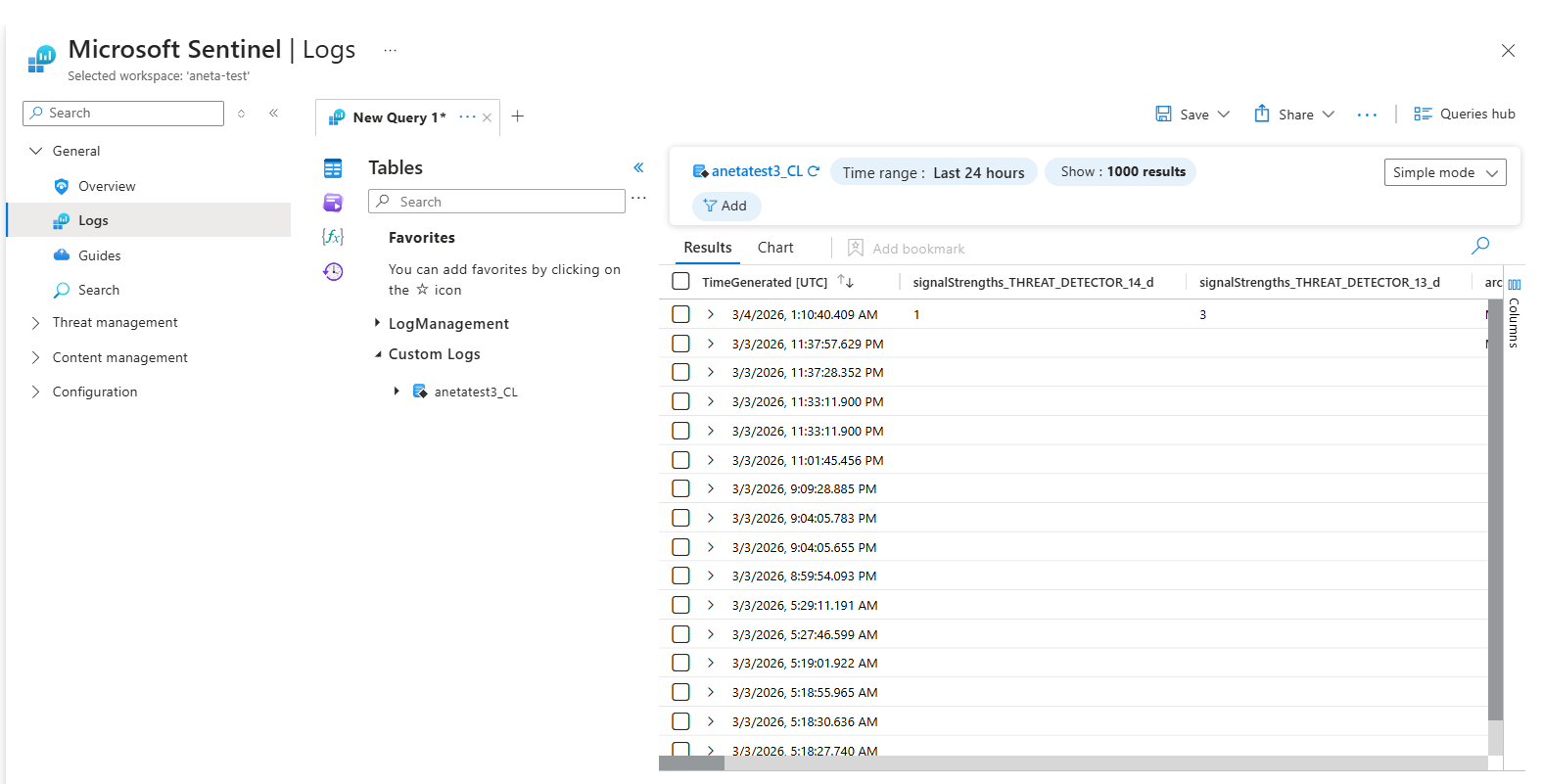Click the Add filter button
The height and width of the screenshot is (784, 1543).
pyautogui.click(x=725, y=206)
